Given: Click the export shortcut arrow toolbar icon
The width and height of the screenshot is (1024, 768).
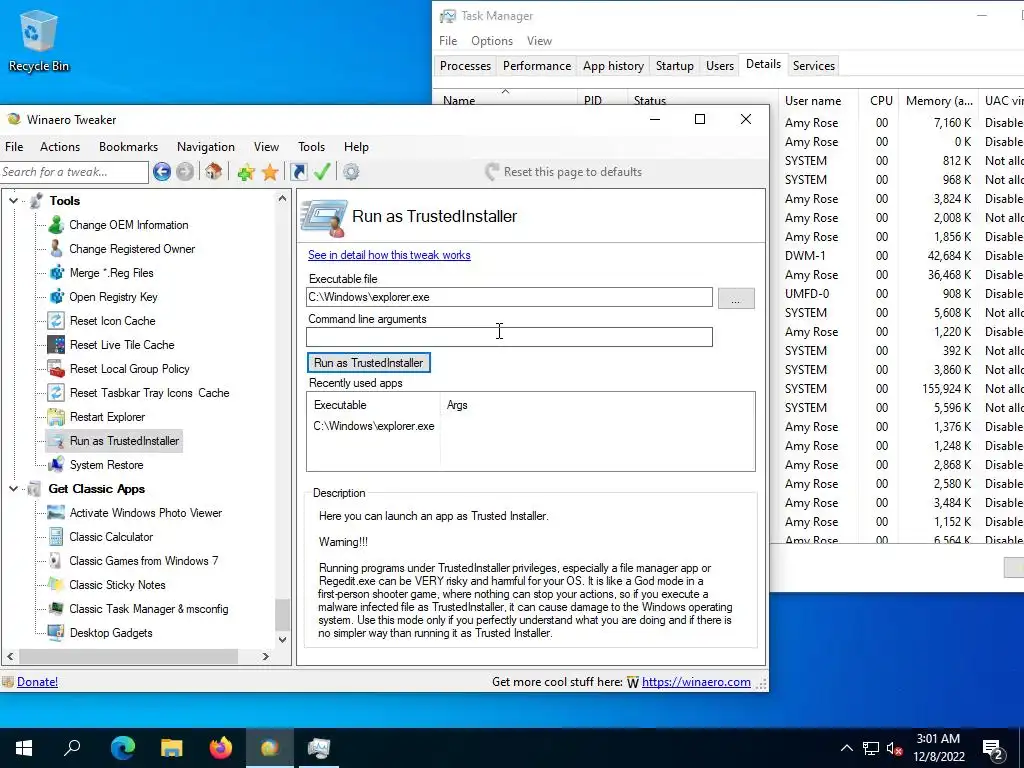Looking at the screenshot, I should tap(299, 172).
